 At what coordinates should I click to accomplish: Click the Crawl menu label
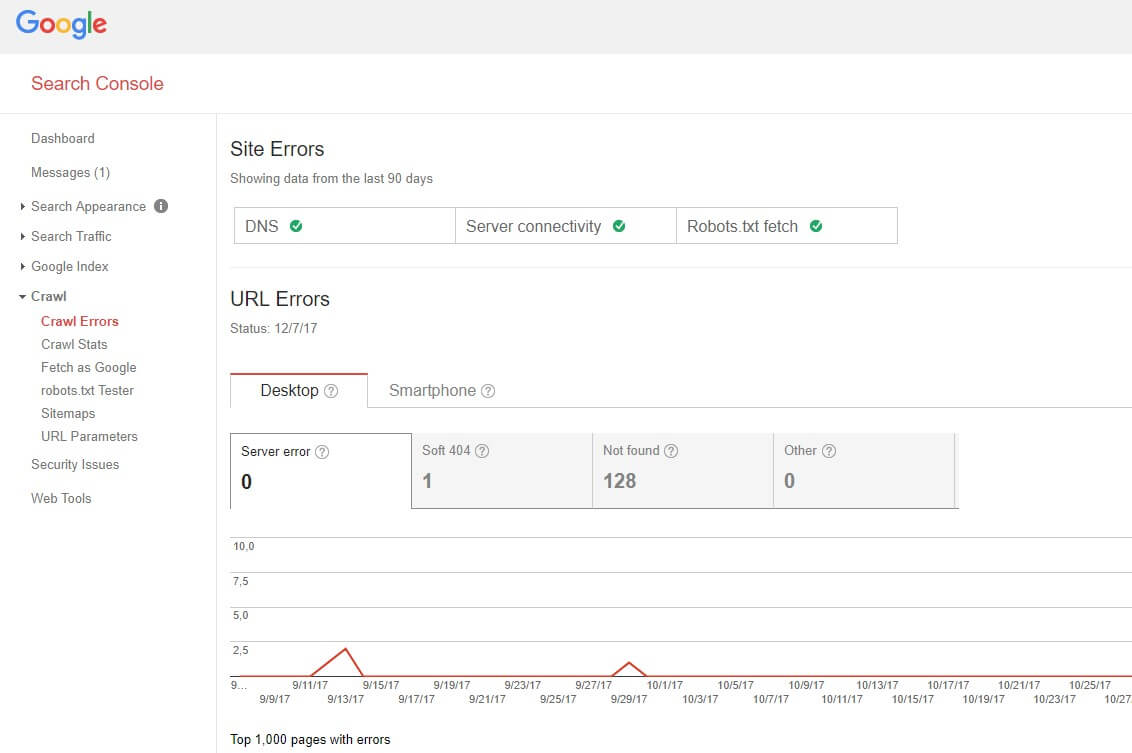tap(48, 296)
